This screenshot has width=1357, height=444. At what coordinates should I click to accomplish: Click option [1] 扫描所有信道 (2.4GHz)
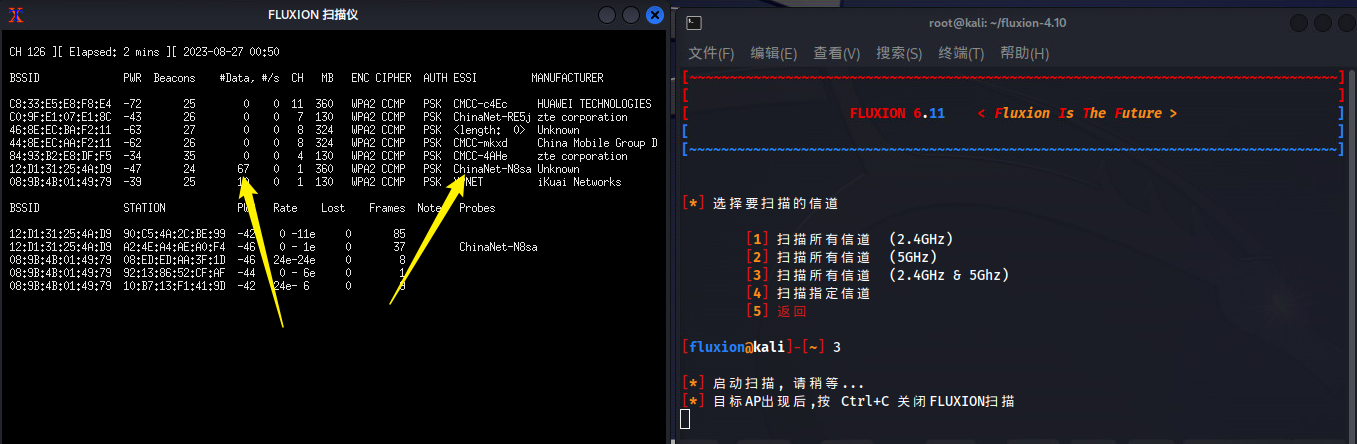(850, 239)
